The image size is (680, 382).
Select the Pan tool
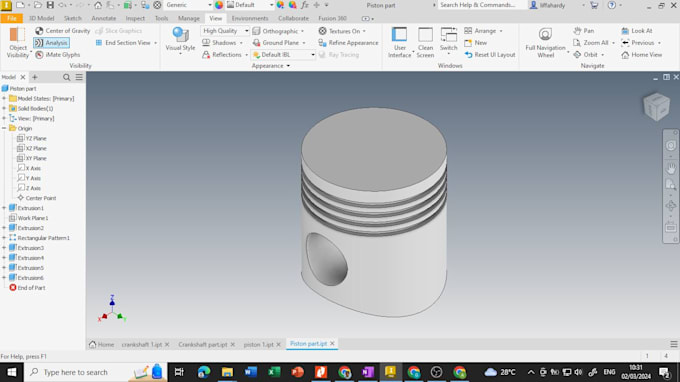click(584, 31)
